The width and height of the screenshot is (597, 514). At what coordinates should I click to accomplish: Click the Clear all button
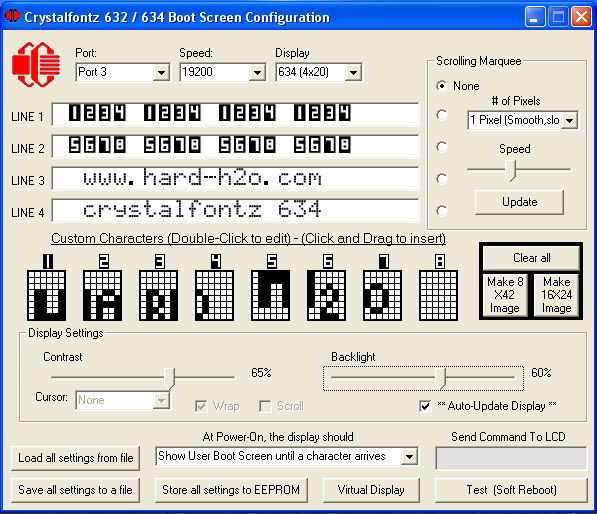click(x=531, y=258)
